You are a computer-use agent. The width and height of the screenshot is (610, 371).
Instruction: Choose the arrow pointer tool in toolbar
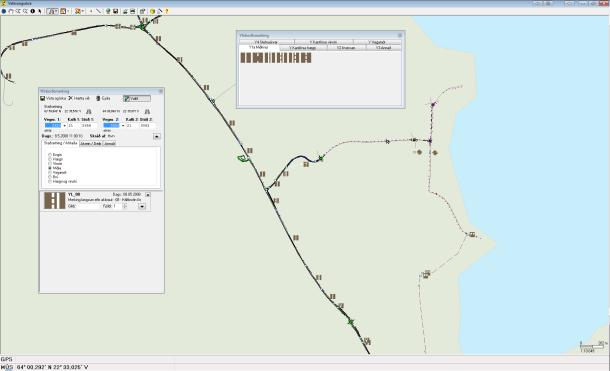pyautogui.click(x=40, y=11)
